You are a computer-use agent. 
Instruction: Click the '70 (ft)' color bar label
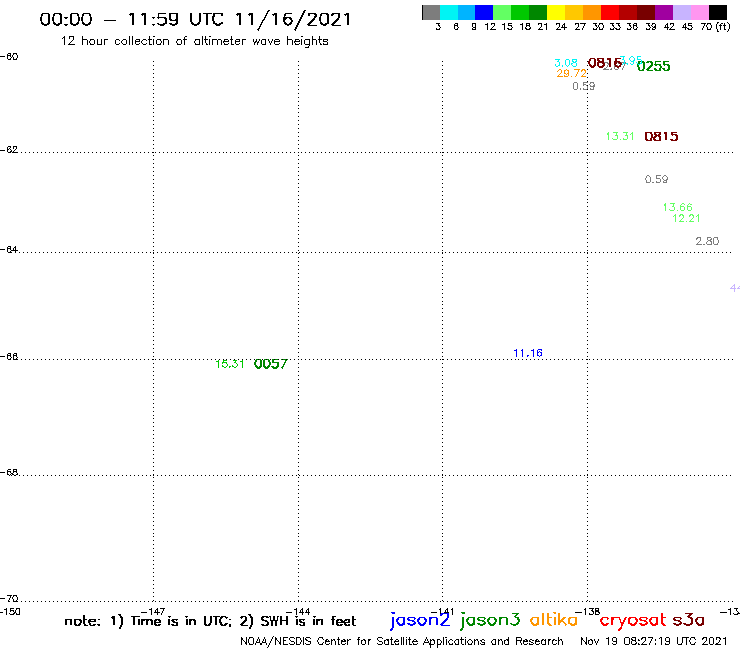[715, 27]
